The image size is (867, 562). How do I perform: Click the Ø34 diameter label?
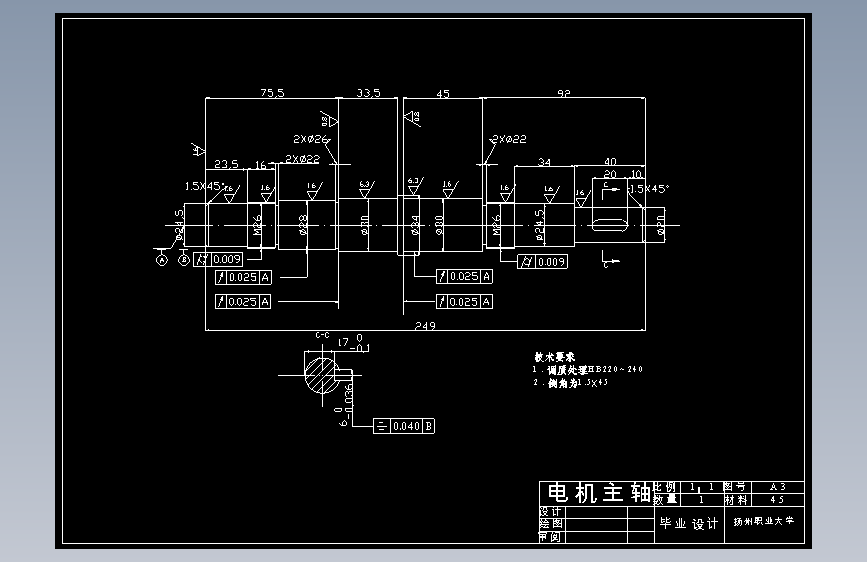415,225
